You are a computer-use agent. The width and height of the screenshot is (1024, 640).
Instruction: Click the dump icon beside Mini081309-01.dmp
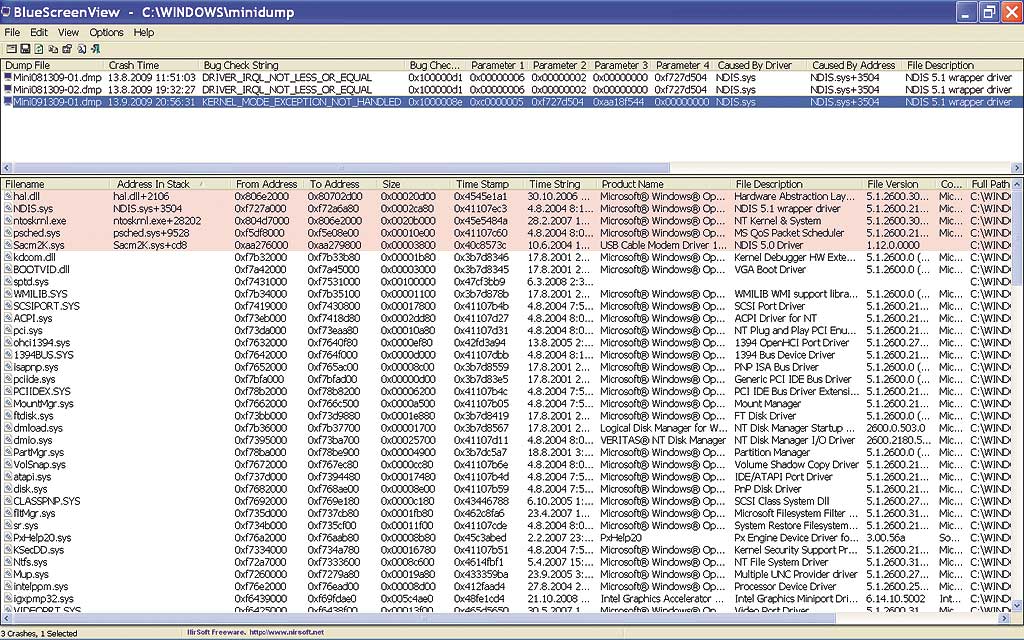pos(8,78)
